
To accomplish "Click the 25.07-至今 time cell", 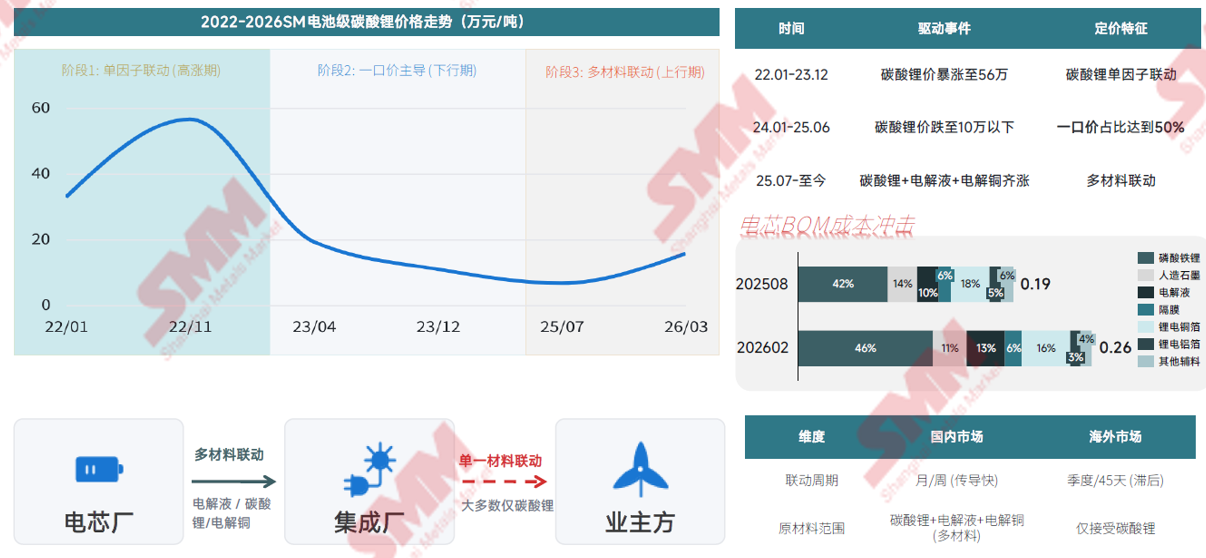I will pyautogui.click(x=791, y=181).
